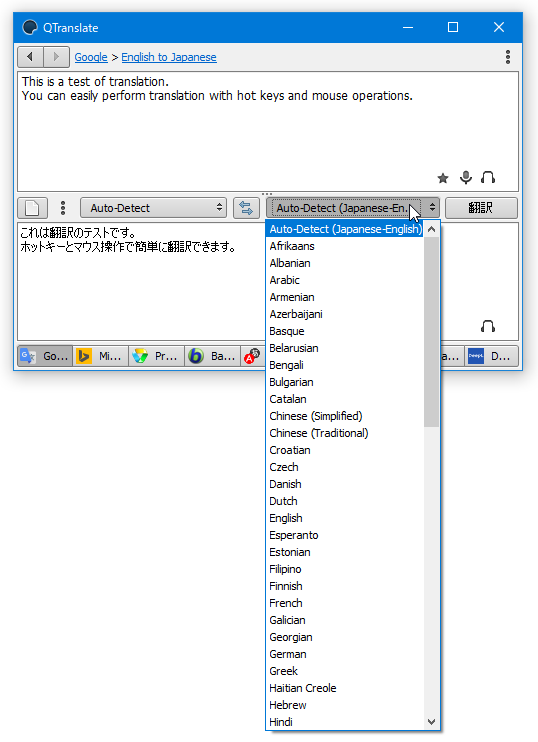Maximize the QTranslate window

pyautogui.click(x=453, y=27)
